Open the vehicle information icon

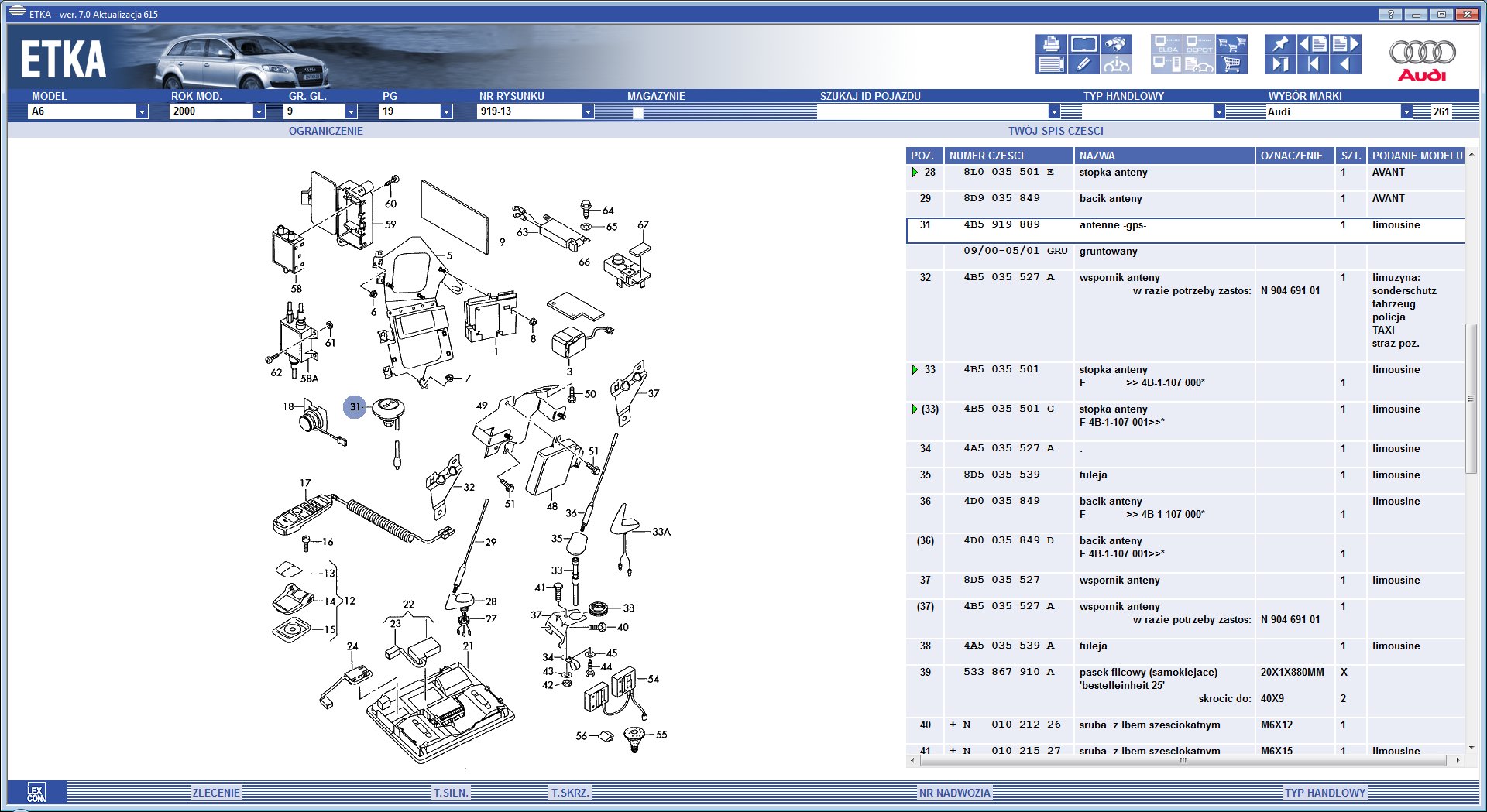(1116, 64)
